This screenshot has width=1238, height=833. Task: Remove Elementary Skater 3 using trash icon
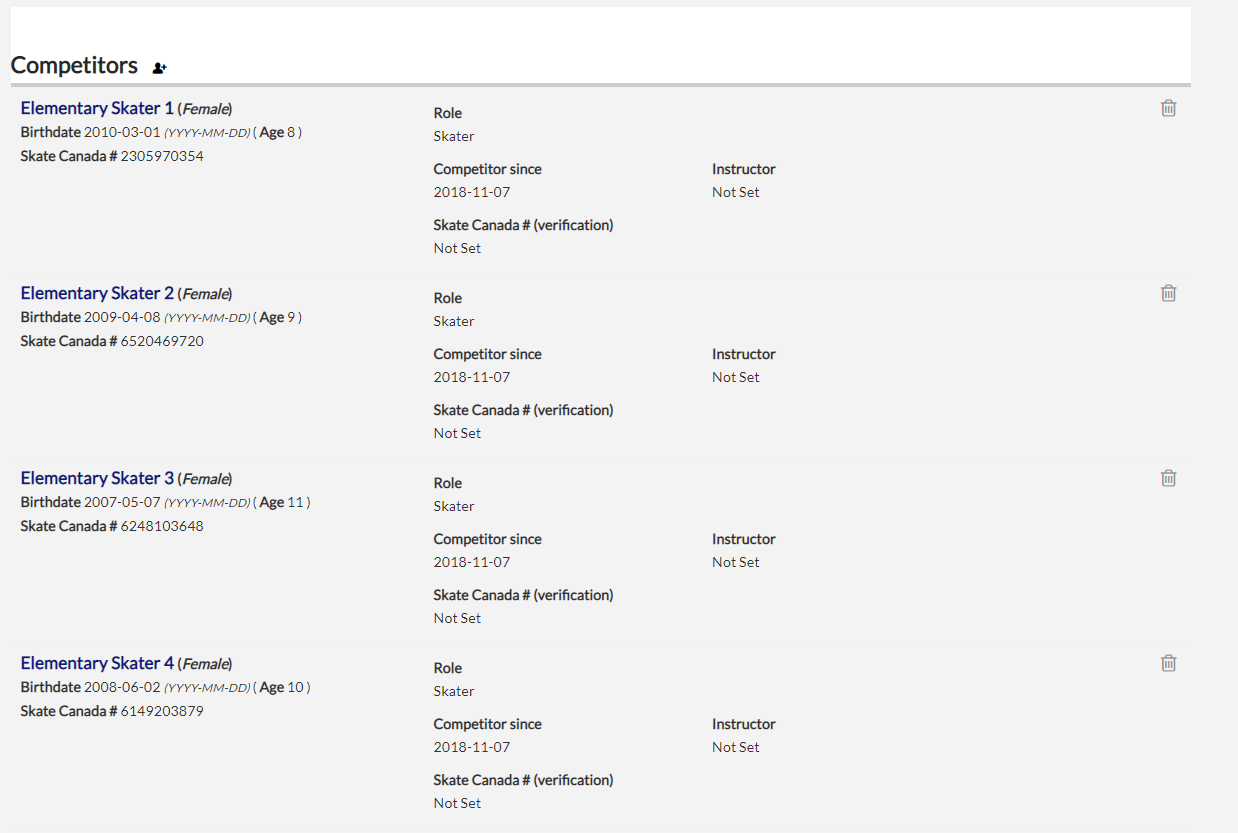1168,478
